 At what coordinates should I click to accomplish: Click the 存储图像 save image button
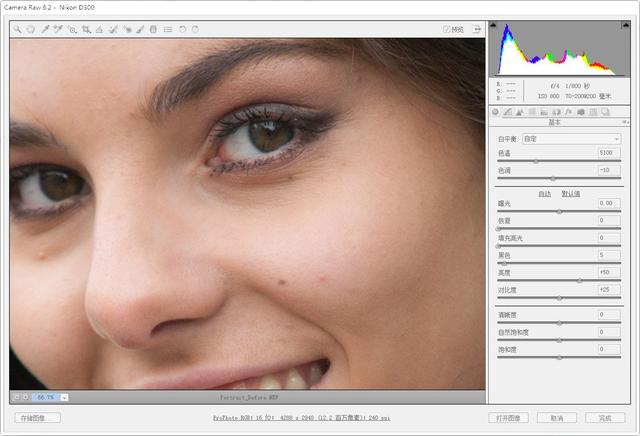[38, 418]
